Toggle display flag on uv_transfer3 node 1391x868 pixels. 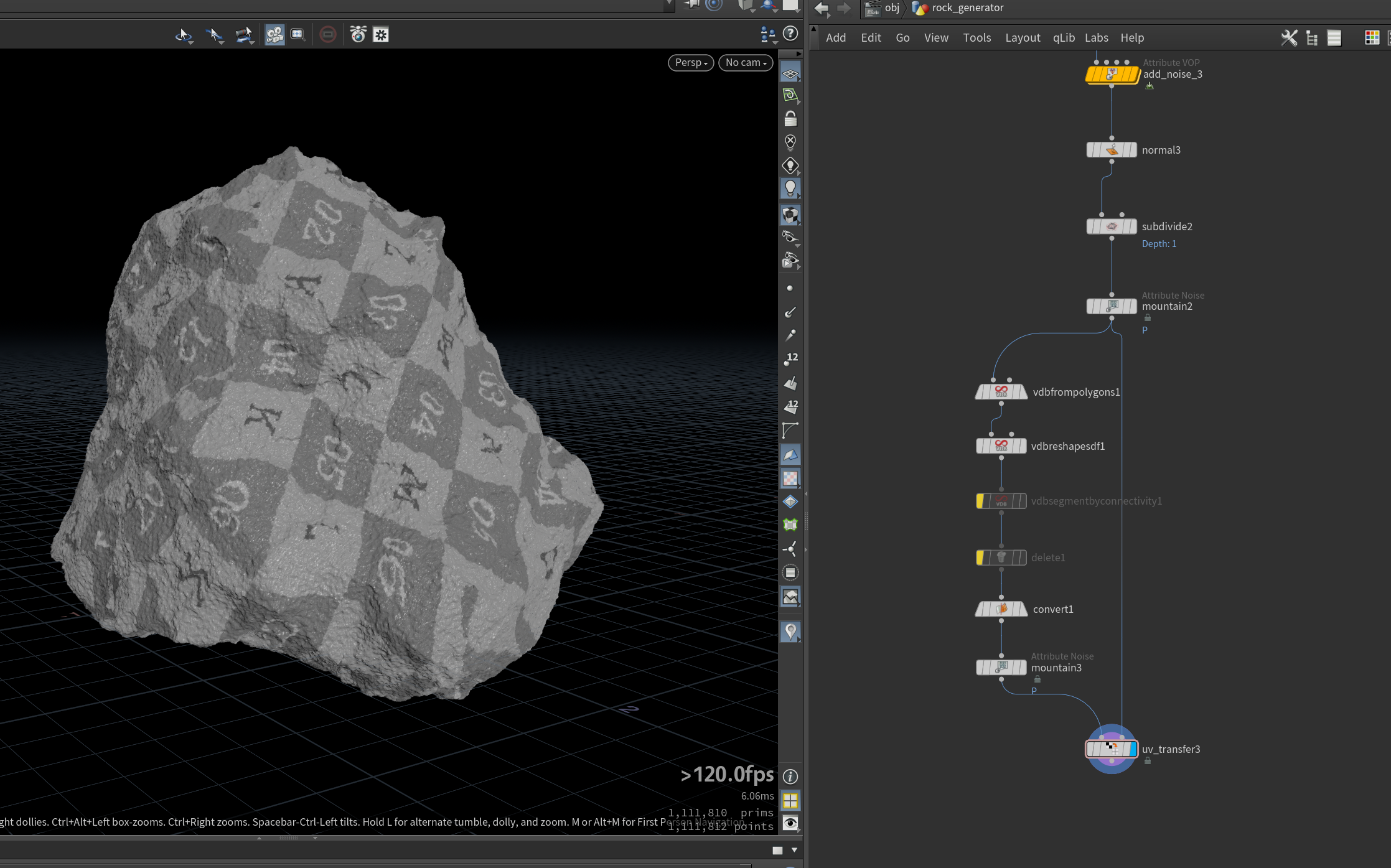point(1132,749)
